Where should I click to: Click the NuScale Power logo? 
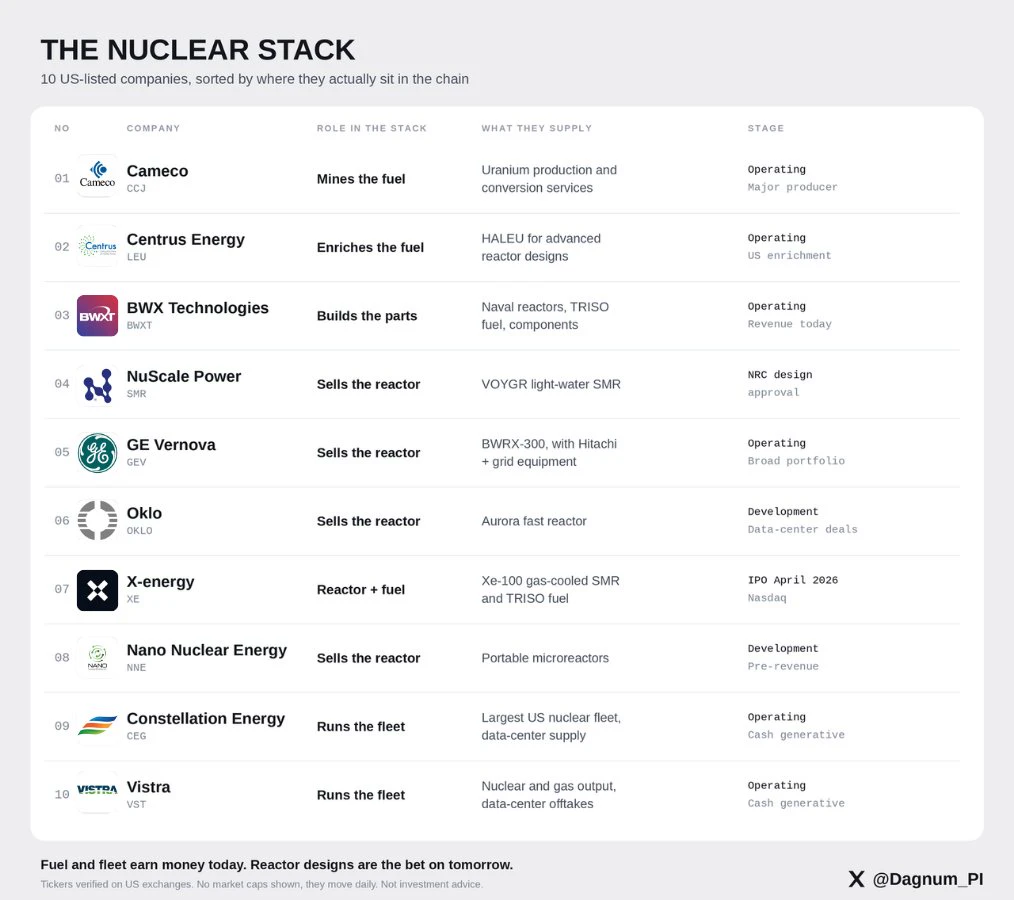(x=97, y=385)
